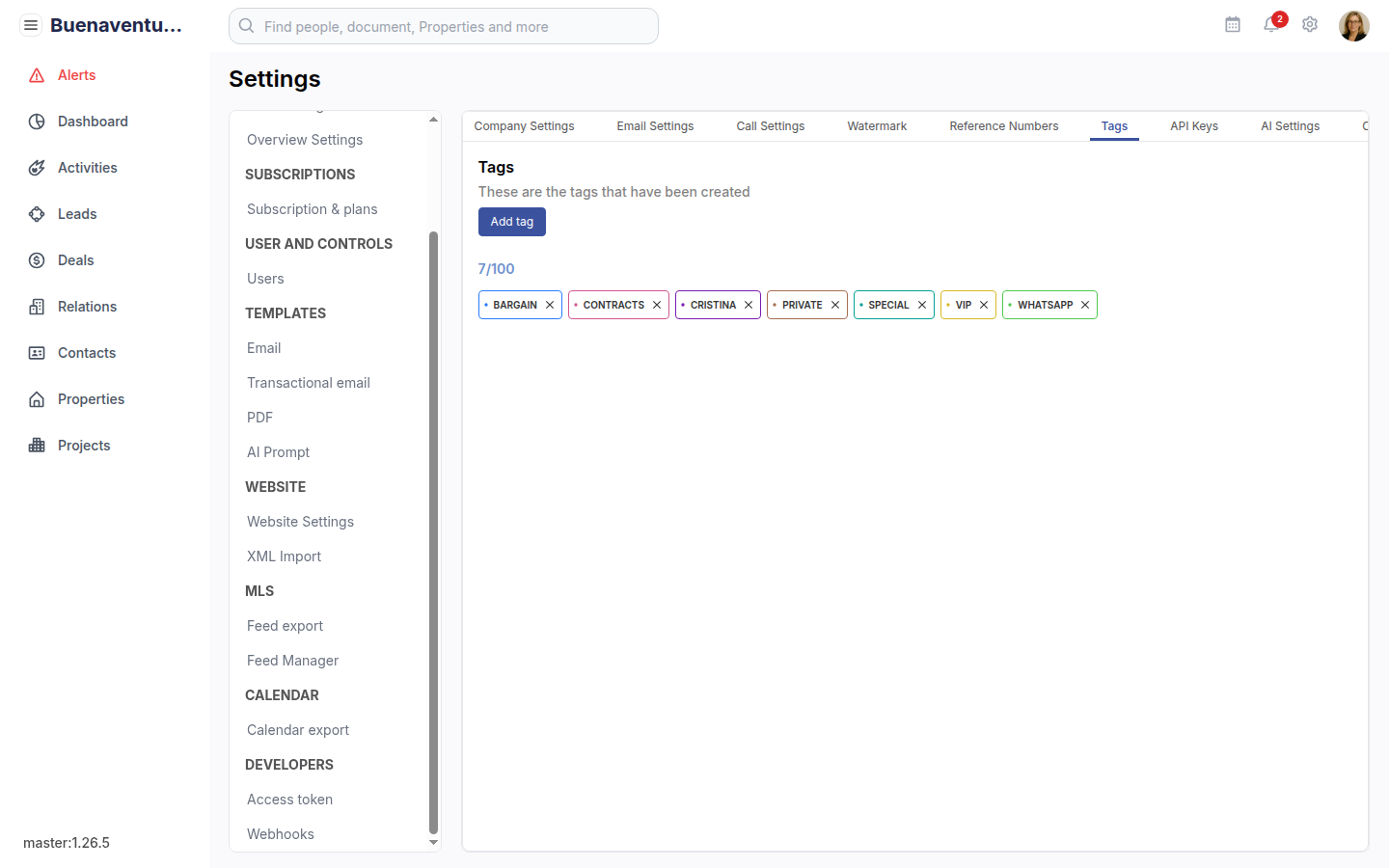Open Feed export
The width and height of the screenshot is (1389, 868).
pyautogui.click(x=286, y=626)
